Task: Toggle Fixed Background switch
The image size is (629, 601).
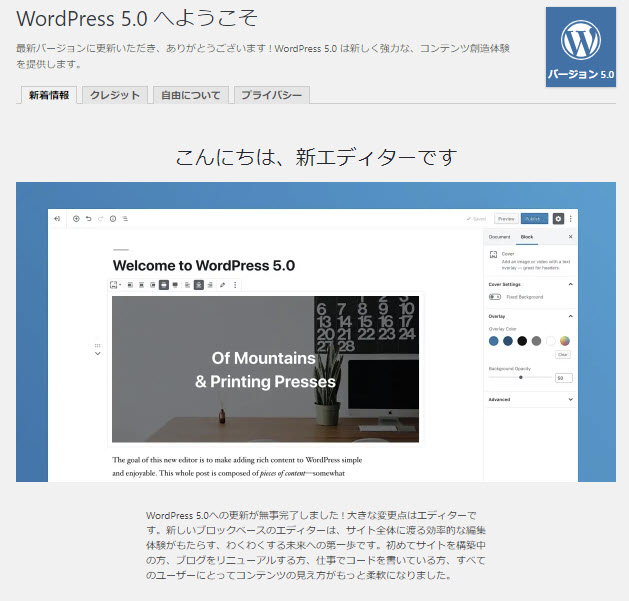Action: 495,297
